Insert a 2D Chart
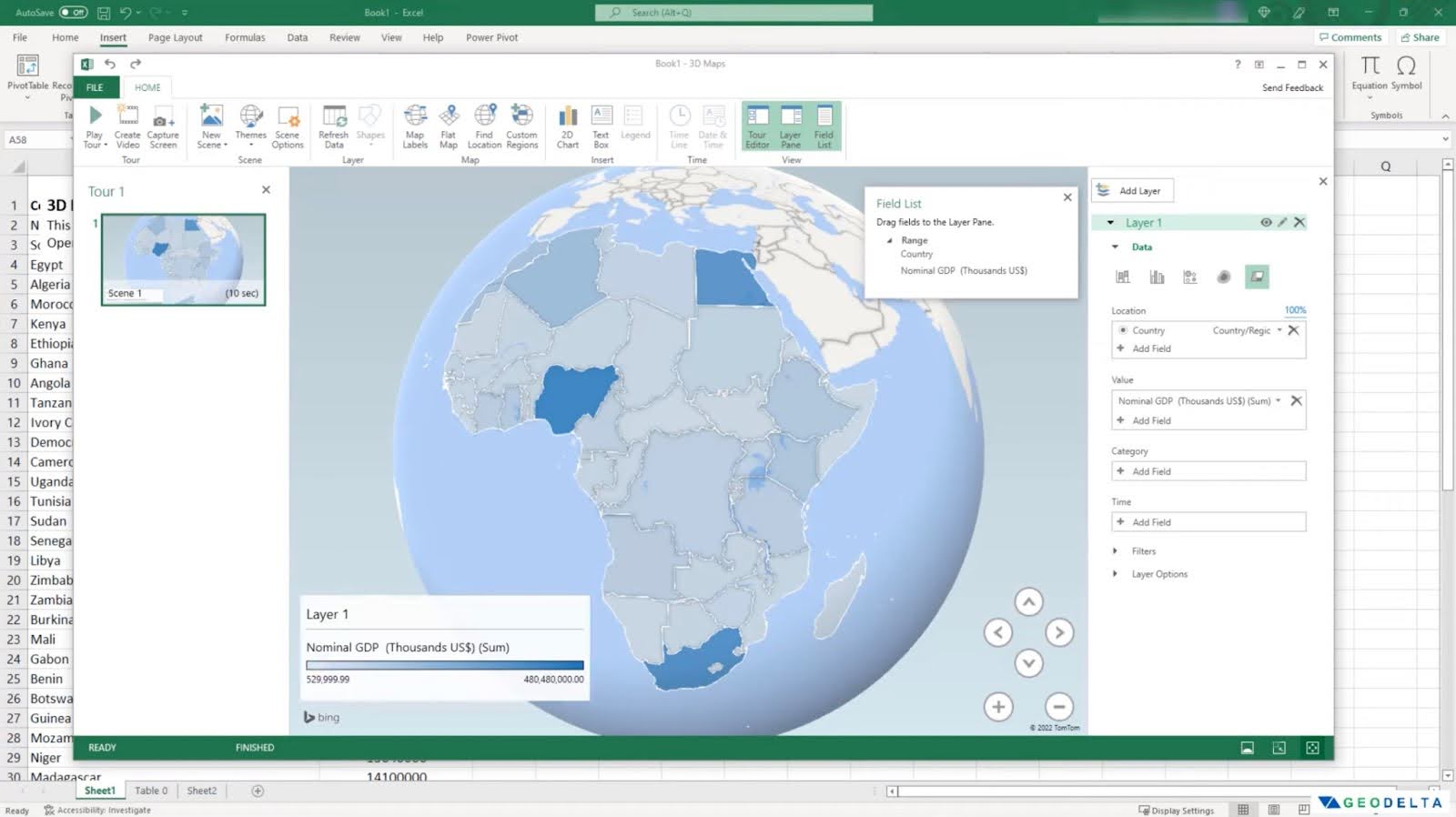The width and height of the screenshot is (1456, 817). [x=568, y=126]
